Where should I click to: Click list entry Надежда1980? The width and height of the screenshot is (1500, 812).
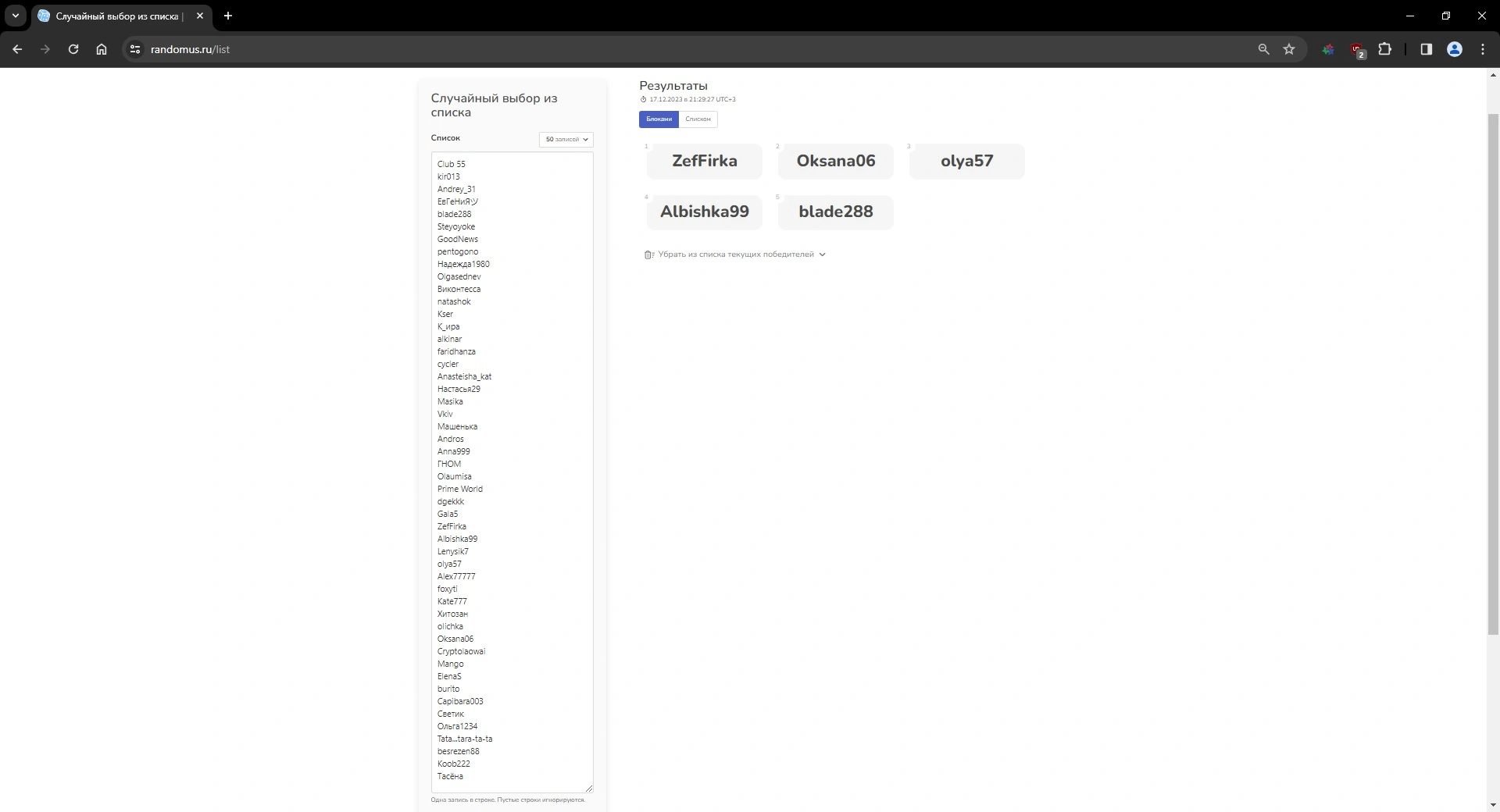click(463, 264)
